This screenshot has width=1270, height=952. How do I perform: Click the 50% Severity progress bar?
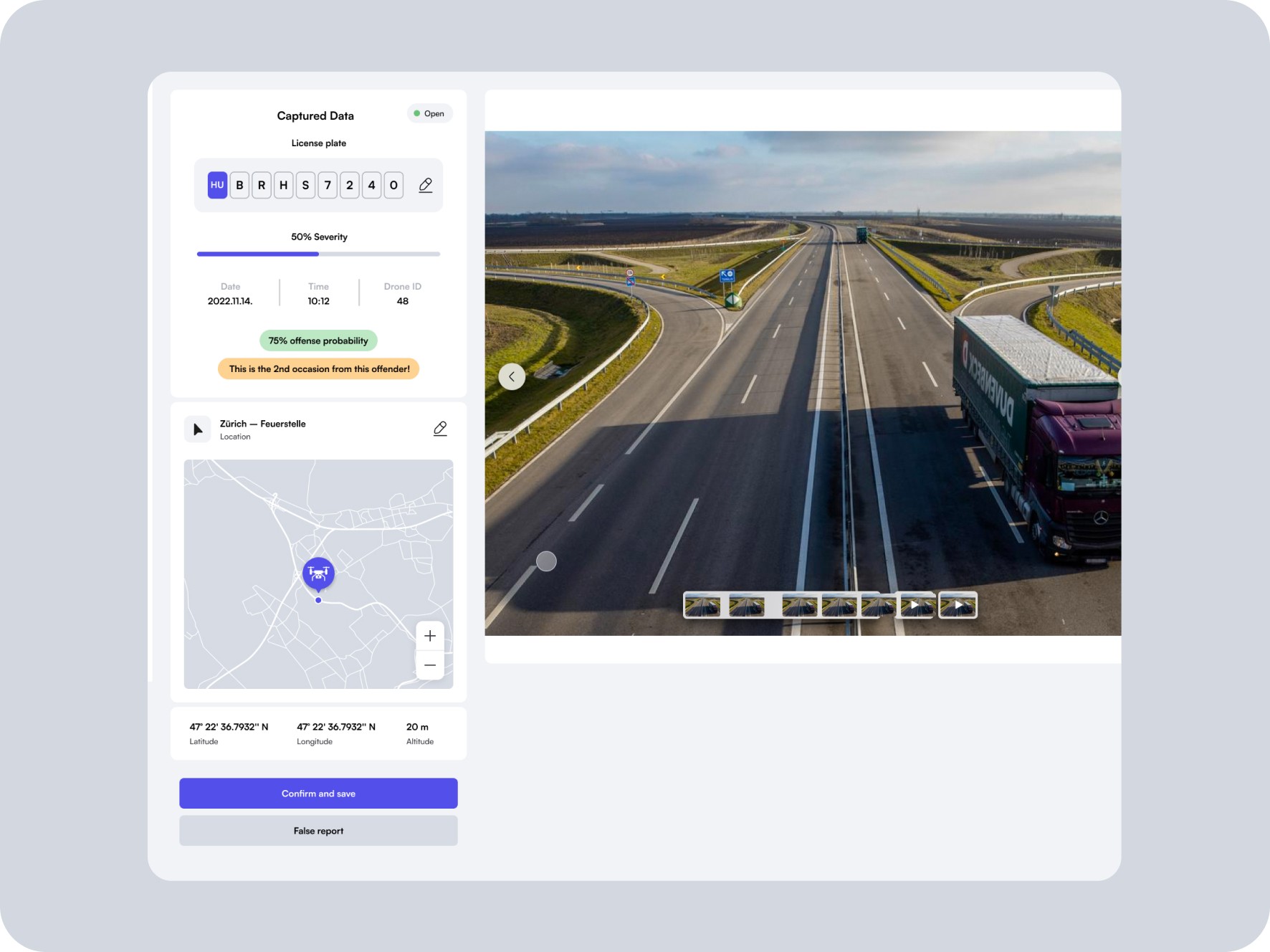(x=318, y=254)
